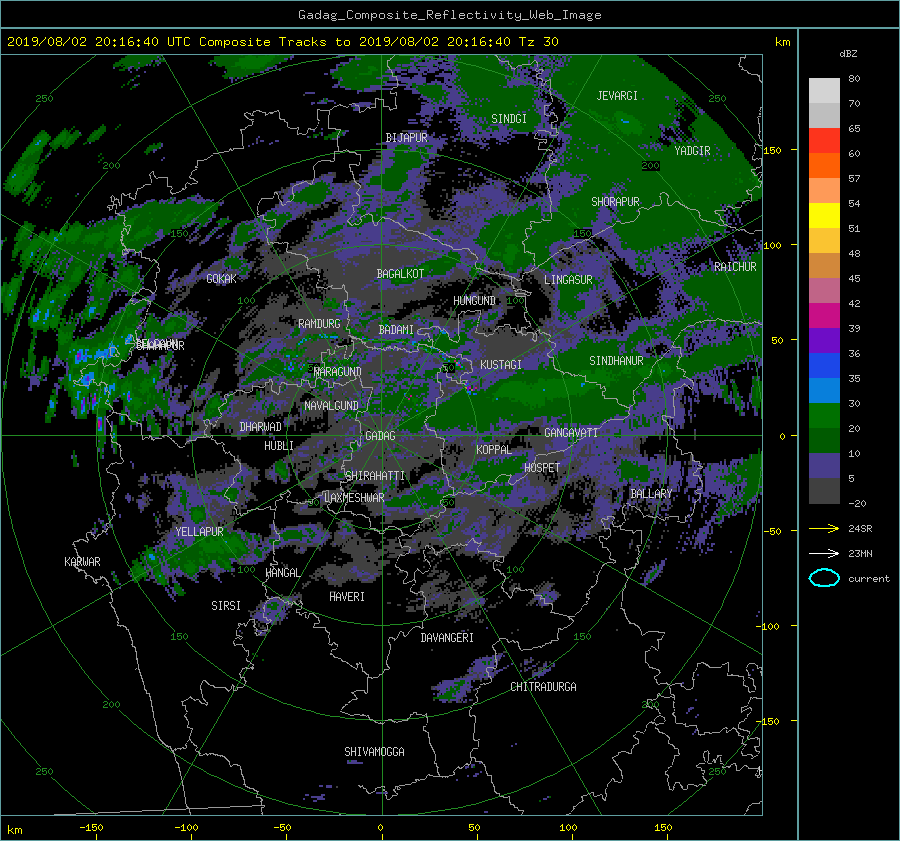Click the BAGALKOT city label
This screenshot has width=900, height=841.
coord(400,274)
